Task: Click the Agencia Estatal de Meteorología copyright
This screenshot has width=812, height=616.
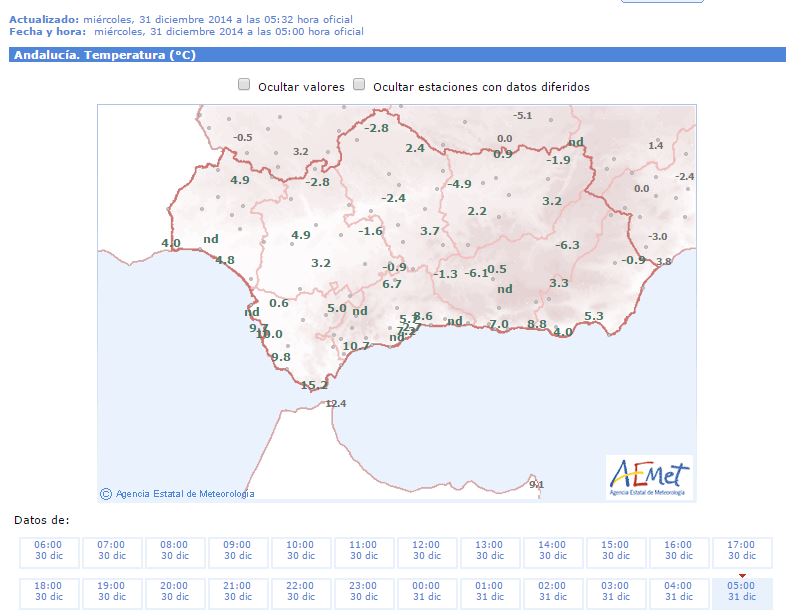Action: (178, 493)
